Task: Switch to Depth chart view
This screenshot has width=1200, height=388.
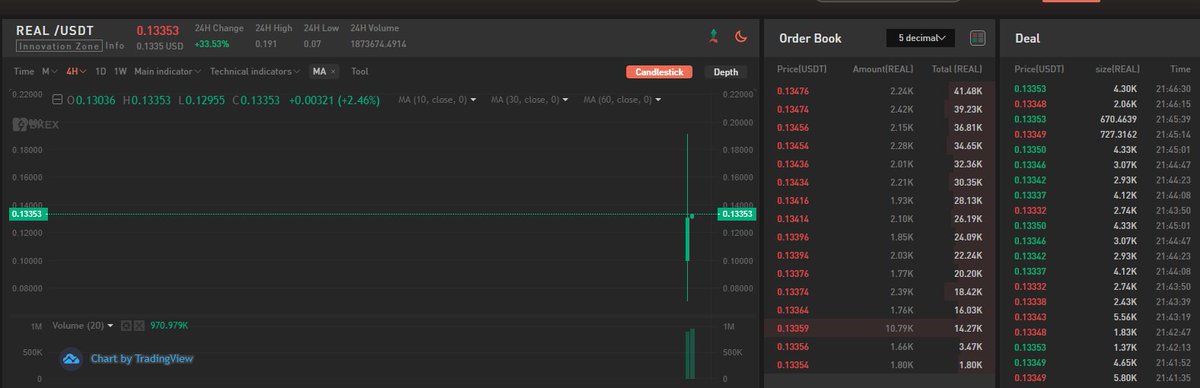Action: 726,72
